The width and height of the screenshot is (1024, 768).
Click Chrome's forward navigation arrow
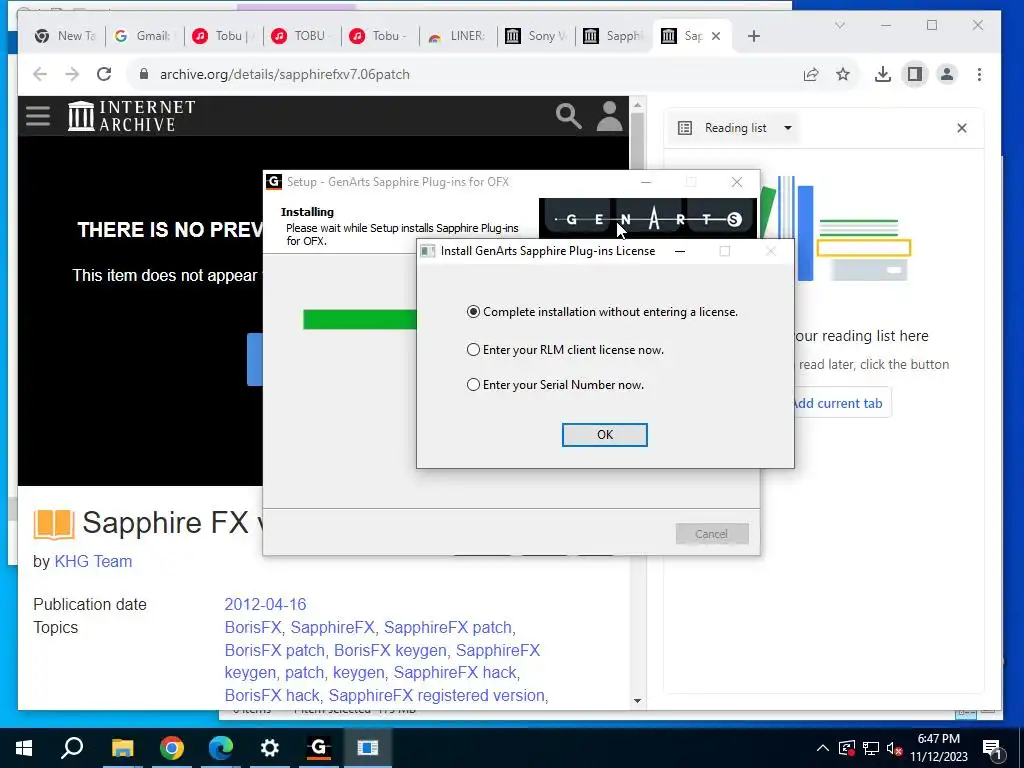[x=72, y=74]
